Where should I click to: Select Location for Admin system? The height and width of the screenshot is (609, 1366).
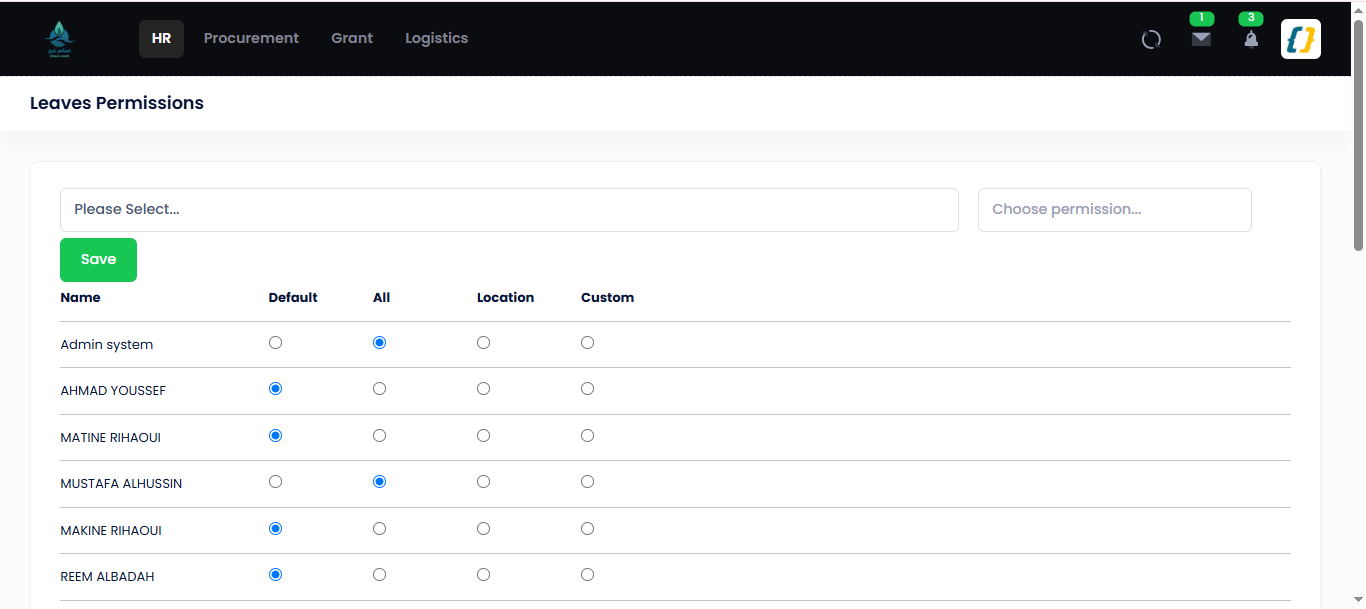484,343
